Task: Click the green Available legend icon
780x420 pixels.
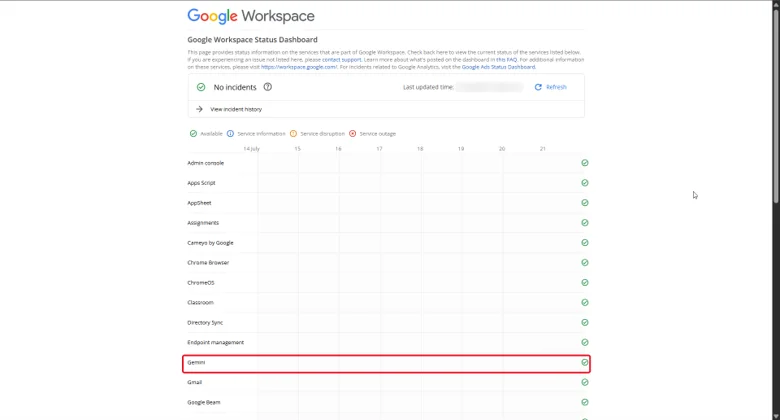Action: [193, 133]
